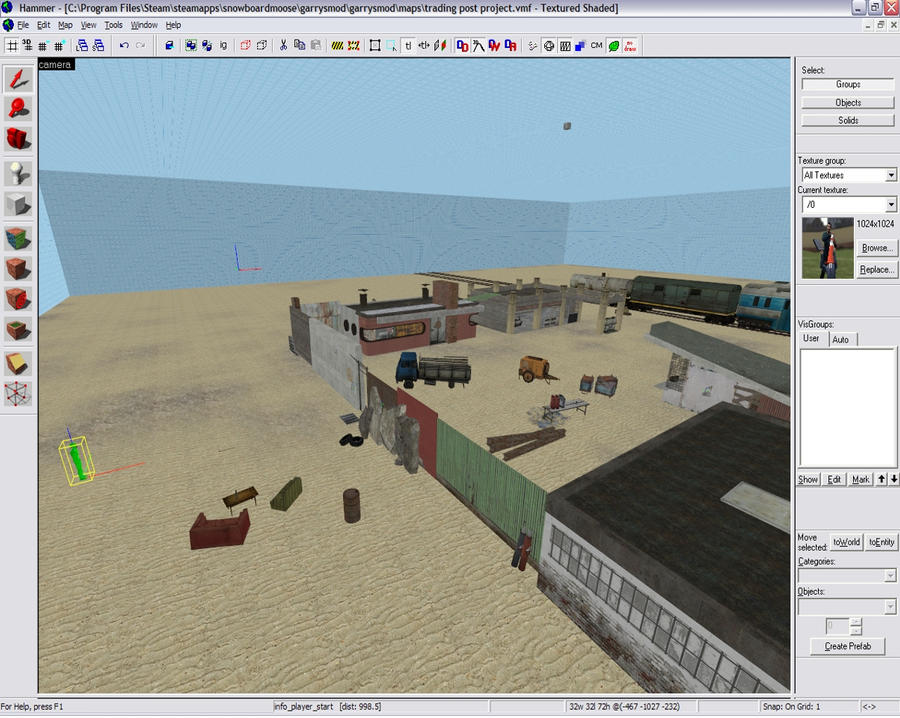Open the Tools menu

[114, 25]
